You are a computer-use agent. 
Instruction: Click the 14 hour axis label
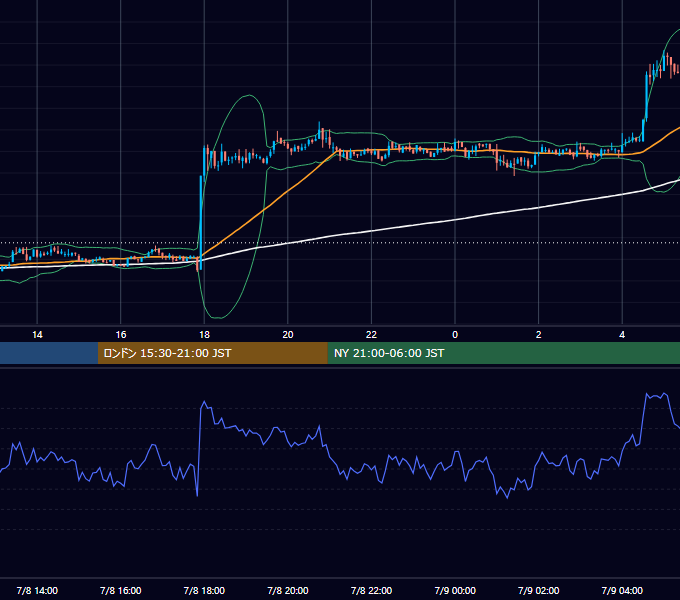point(37,335)
